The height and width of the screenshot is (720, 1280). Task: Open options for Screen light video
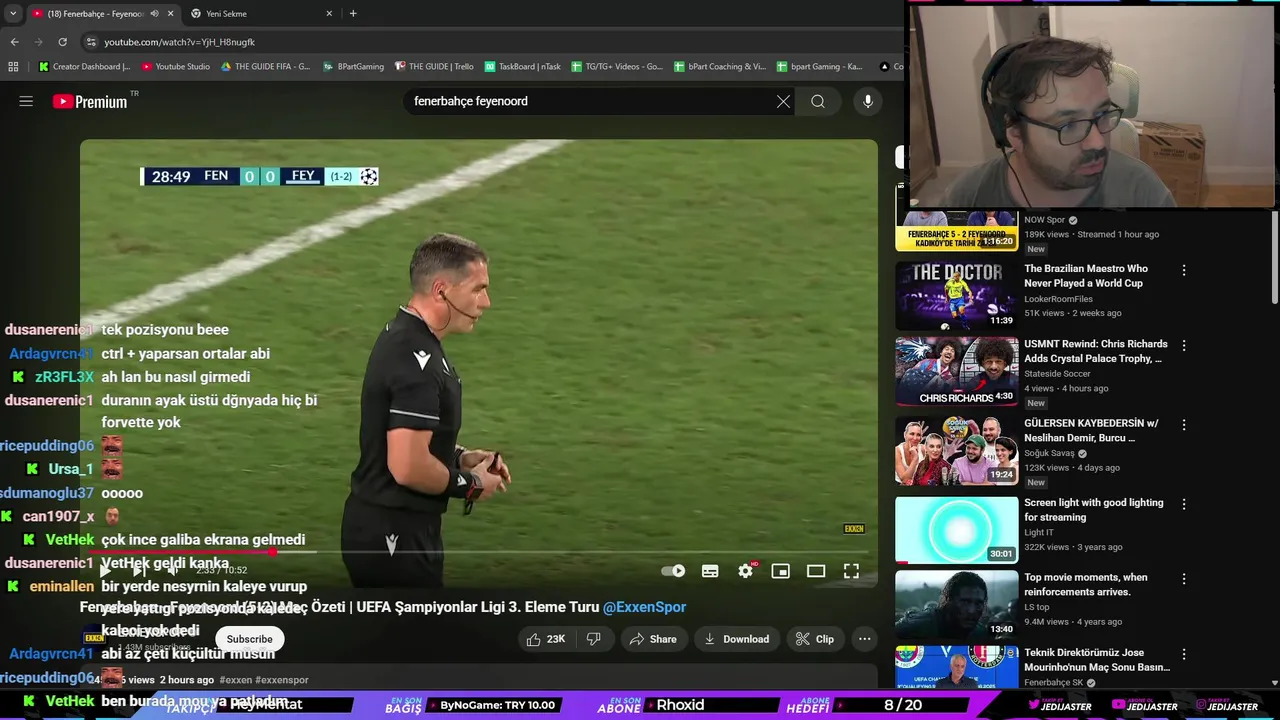(x=1184, y=504)
